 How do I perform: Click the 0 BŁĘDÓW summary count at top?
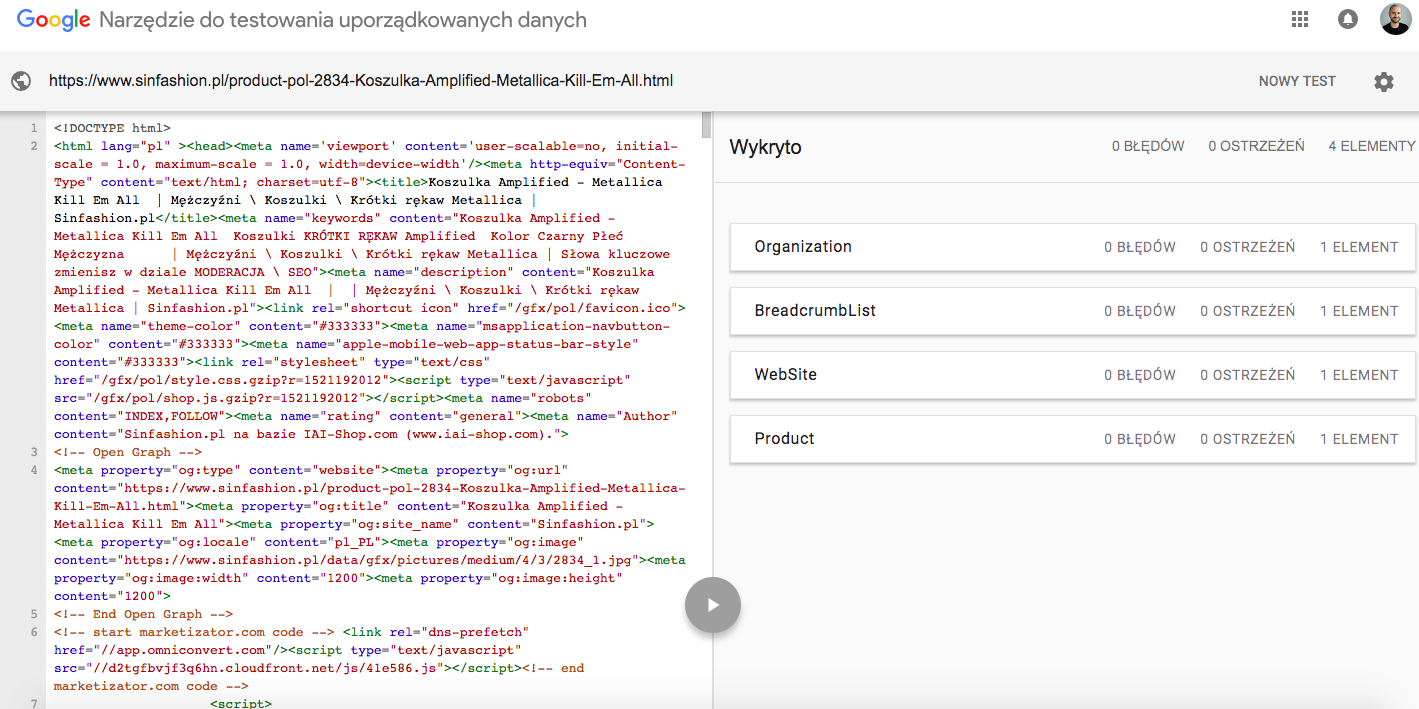[x=1148, y=146]
